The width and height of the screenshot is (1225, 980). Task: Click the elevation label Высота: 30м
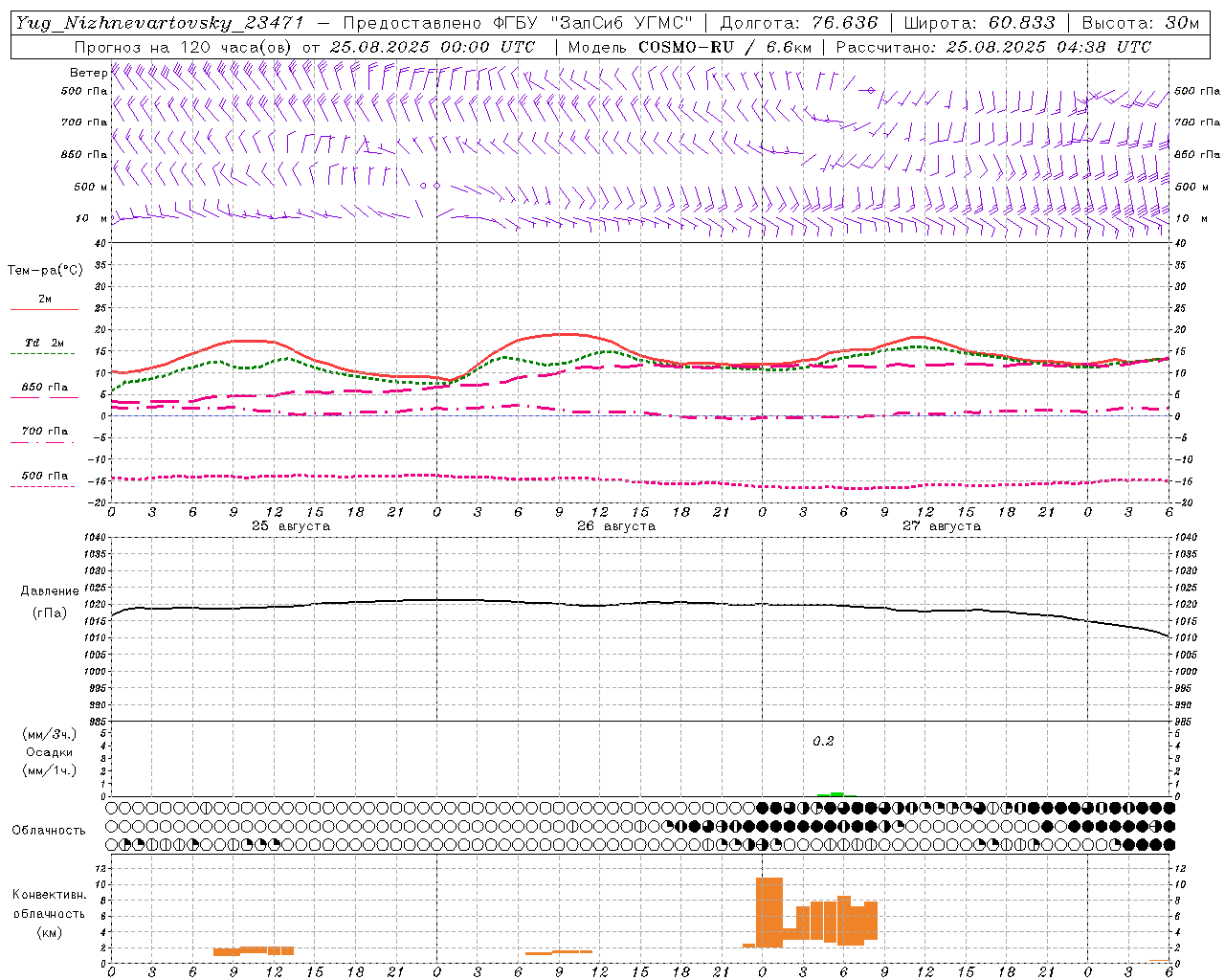coord(1141,23)
